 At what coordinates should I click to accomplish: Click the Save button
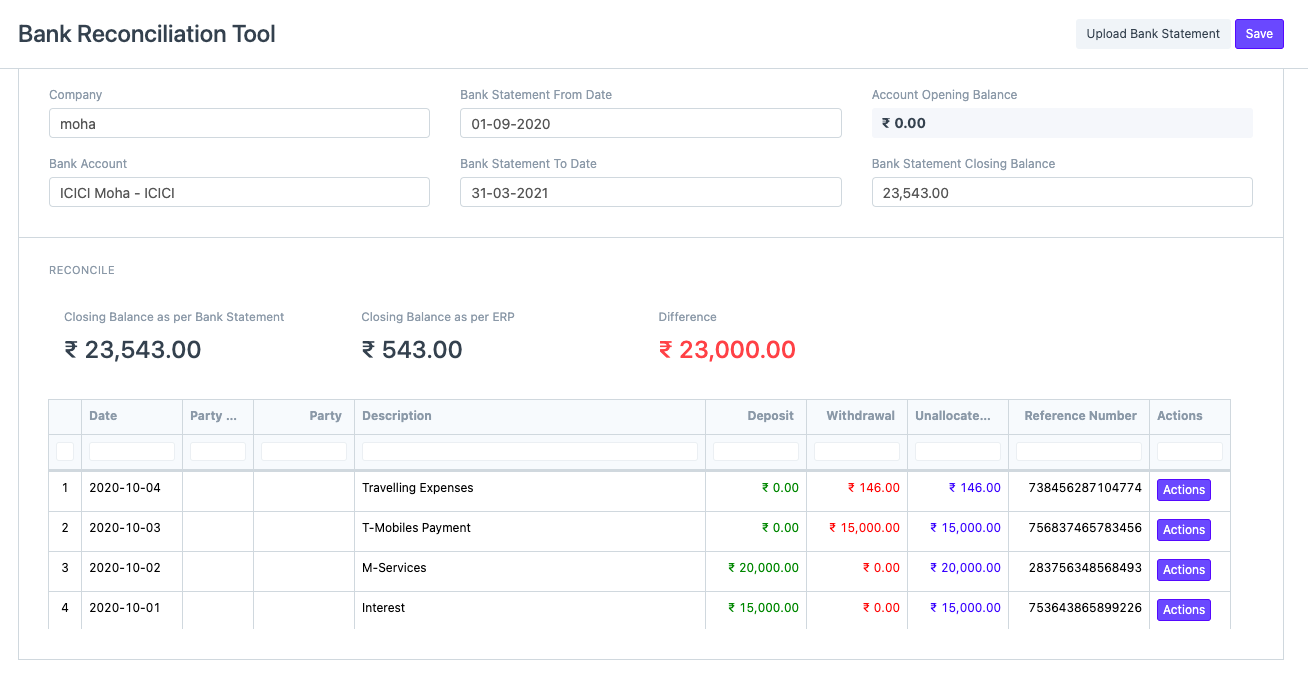1258,33
